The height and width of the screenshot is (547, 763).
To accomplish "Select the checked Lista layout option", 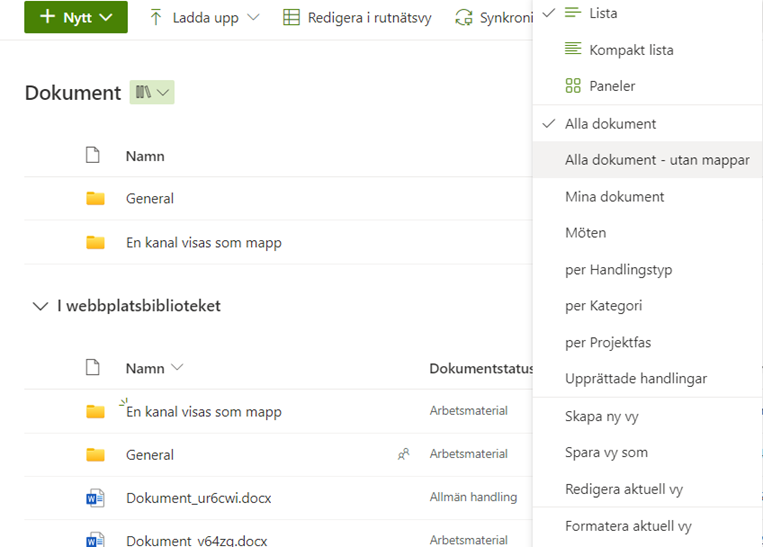I will click(x=603, y=13).
